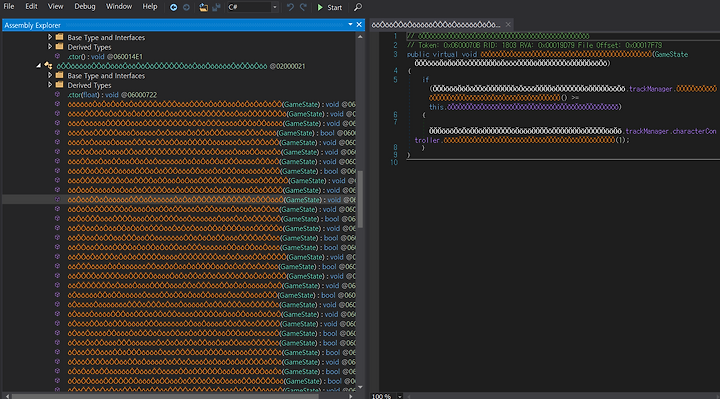Click Assembly Explorer scrollbar down arrow
The height and width of the screenshot is (399, 720).
360,387
